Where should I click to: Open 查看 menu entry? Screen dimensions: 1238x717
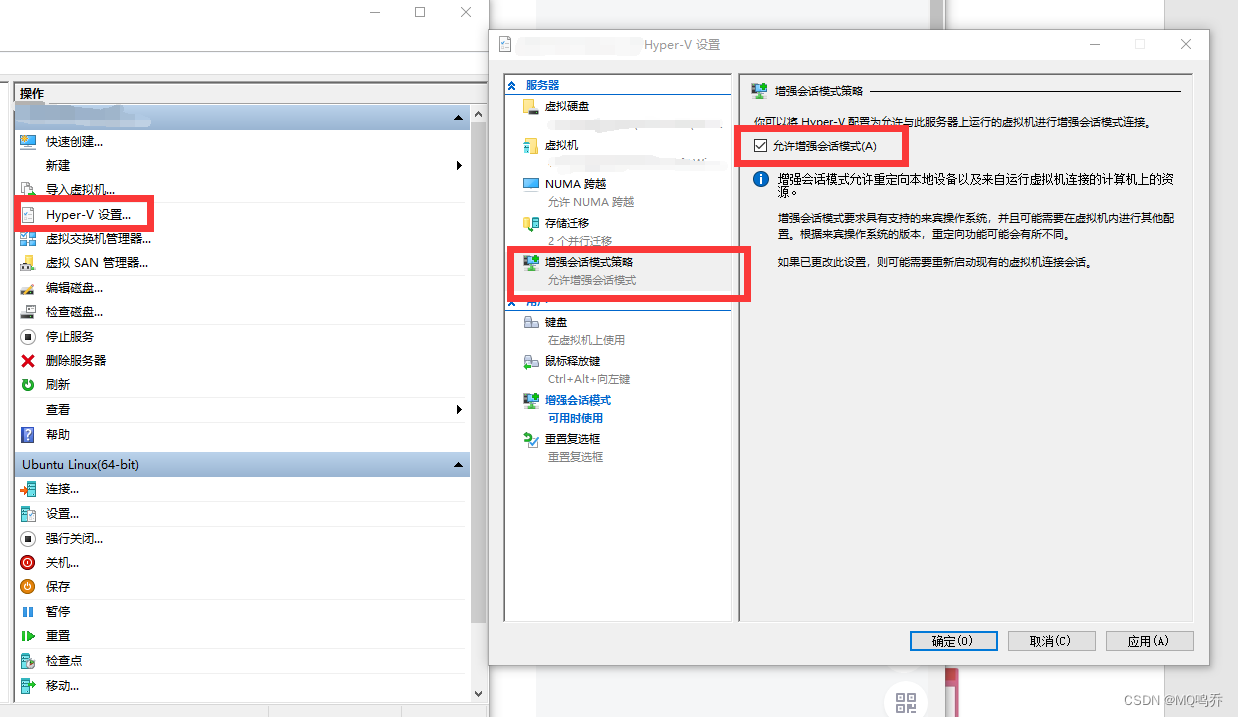point(58,410)
